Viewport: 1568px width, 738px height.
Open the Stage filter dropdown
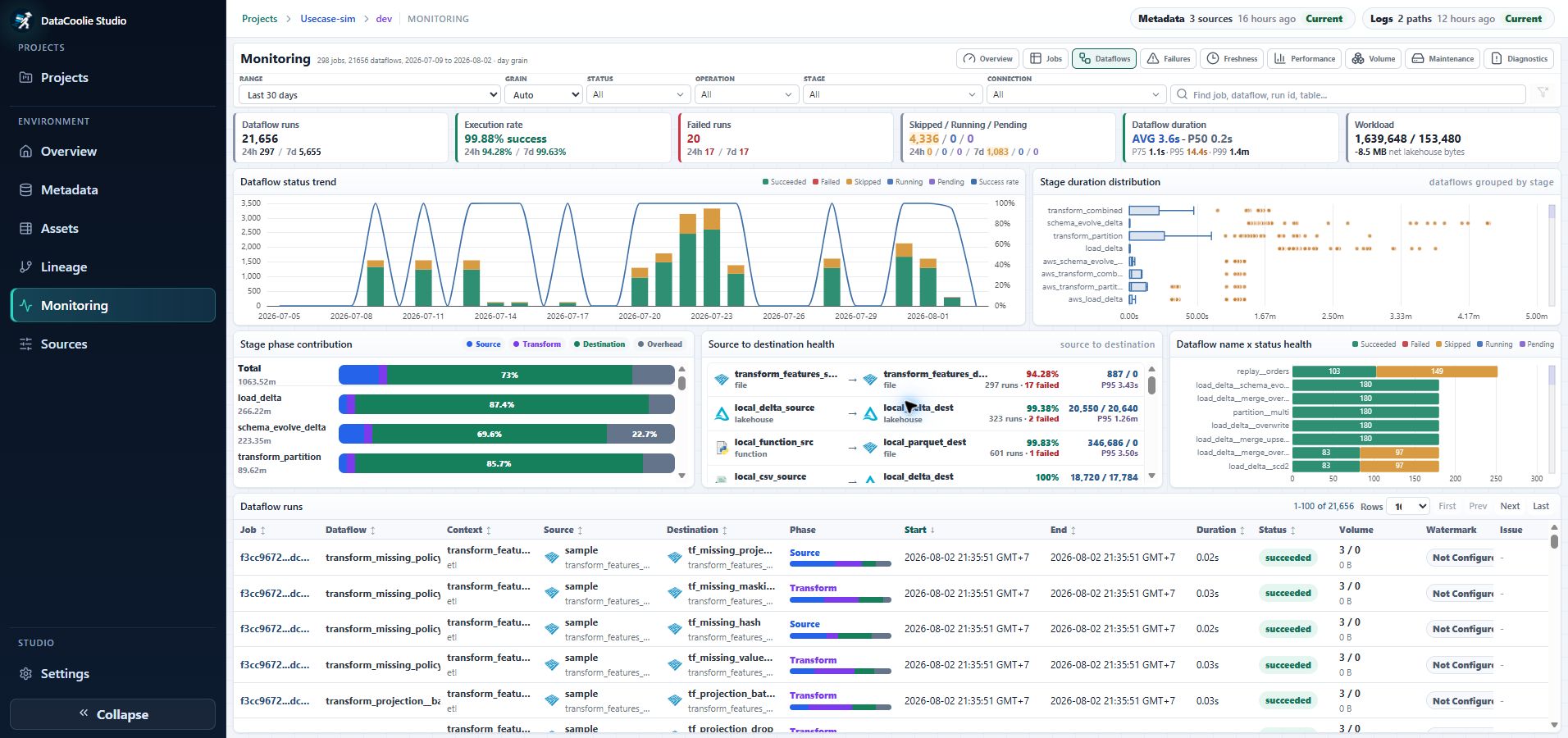click(892, 95)
